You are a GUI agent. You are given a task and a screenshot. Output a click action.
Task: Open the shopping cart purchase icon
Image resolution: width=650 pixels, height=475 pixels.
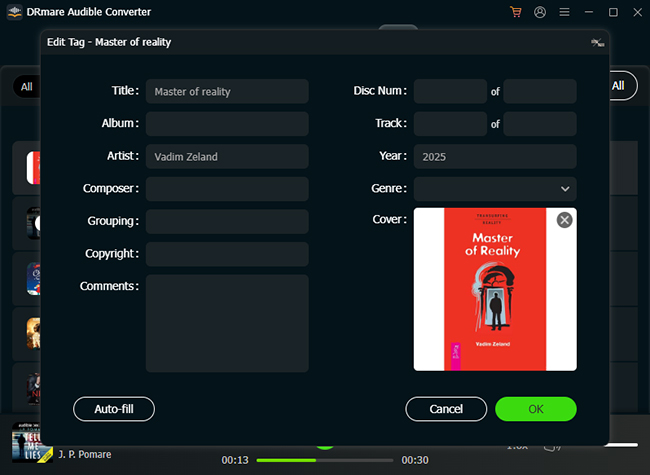coord(516,12)
